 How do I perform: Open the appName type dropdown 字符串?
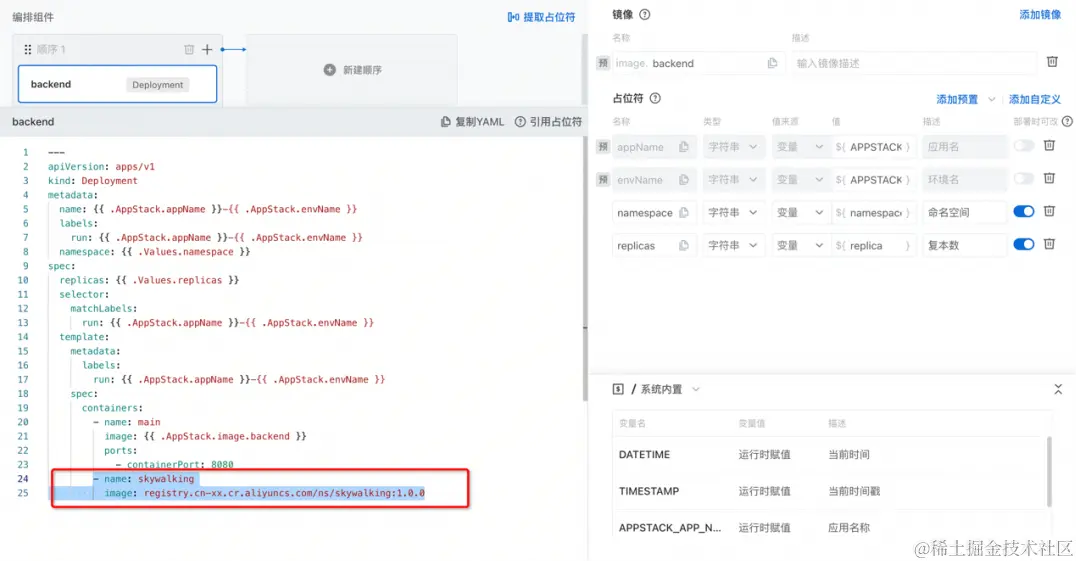tap(733, 147)
